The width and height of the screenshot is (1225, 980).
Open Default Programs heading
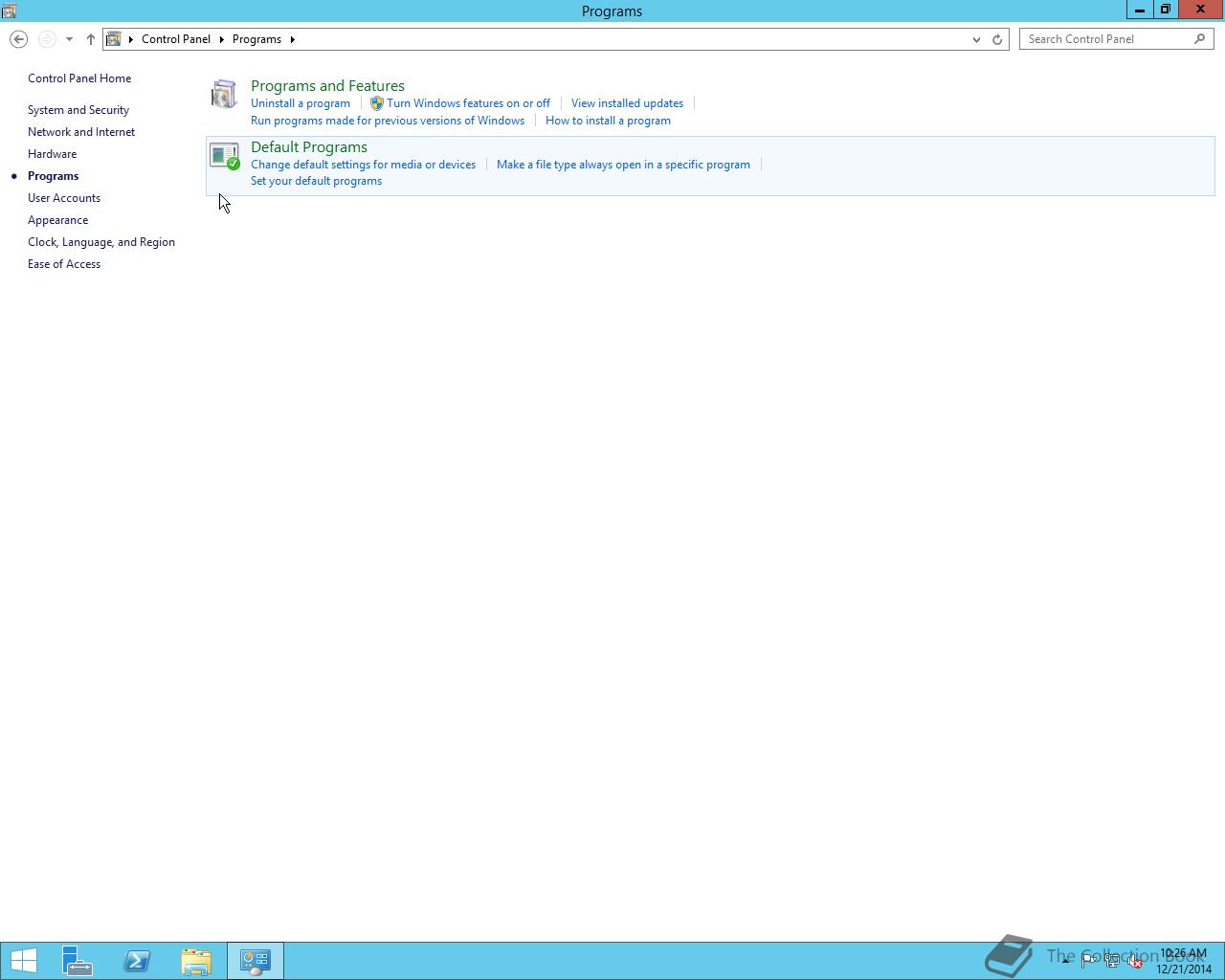coord(309,146)
